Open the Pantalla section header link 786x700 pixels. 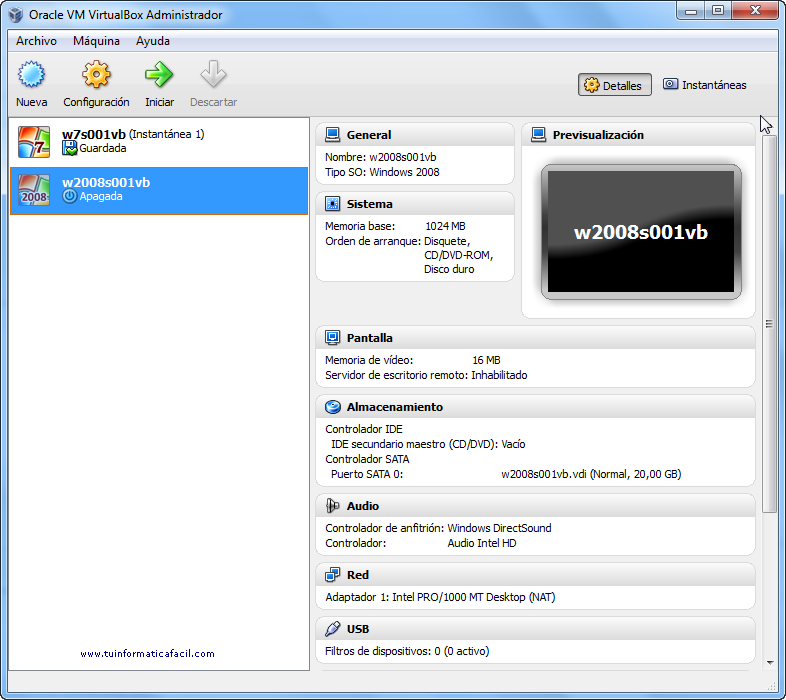tap(369, 338)
